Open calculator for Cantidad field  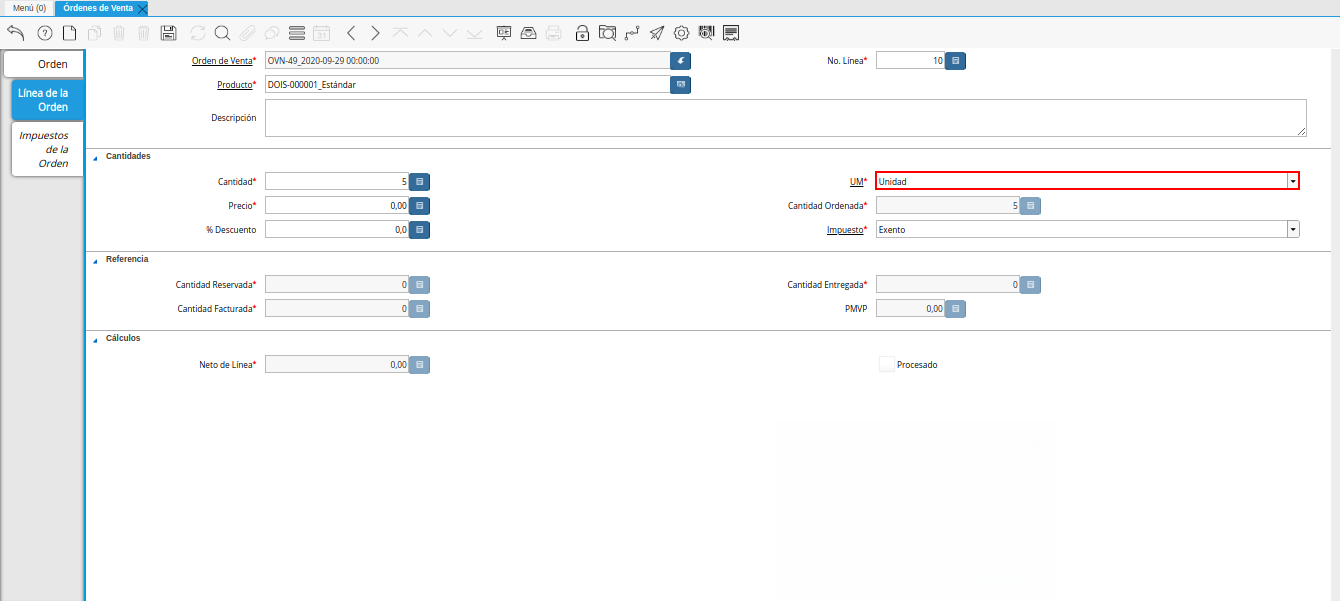(420, 182)
